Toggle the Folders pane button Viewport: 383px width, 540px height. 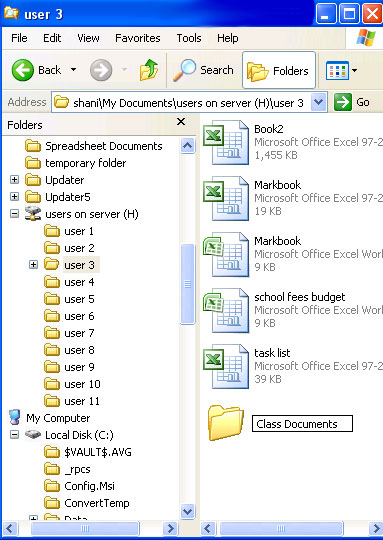pyautogui.click(x=279, y=70)
